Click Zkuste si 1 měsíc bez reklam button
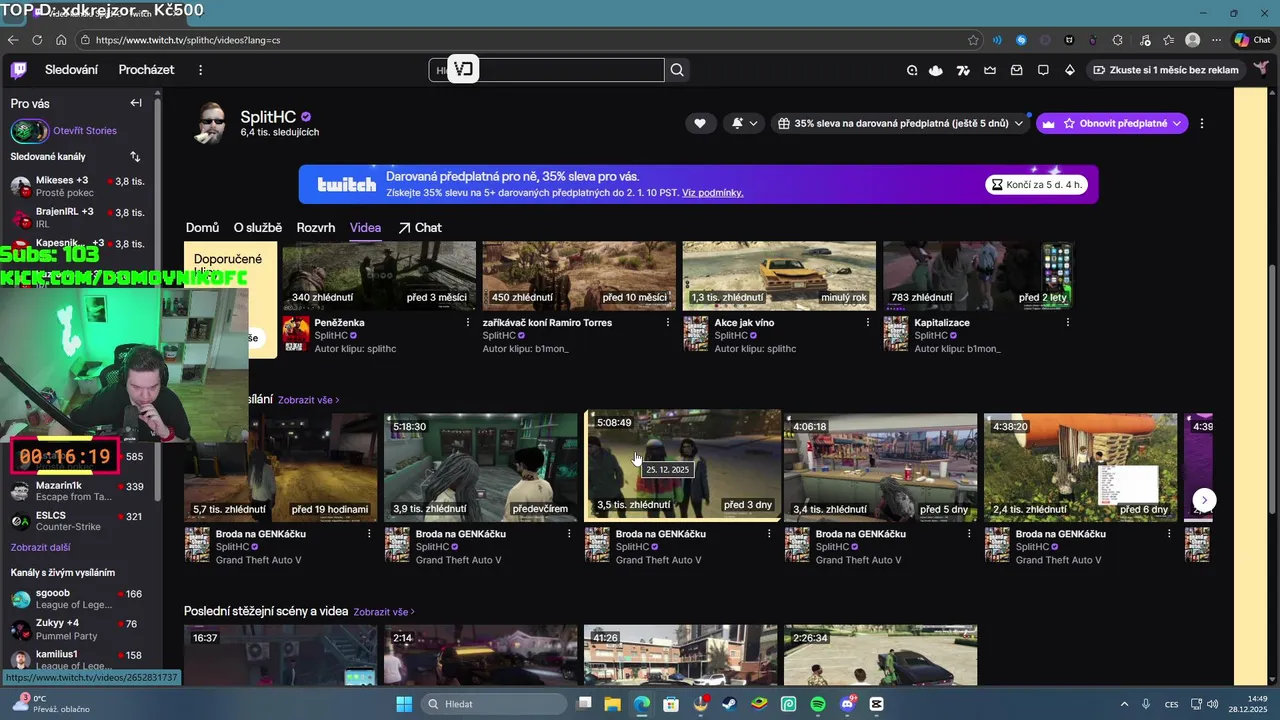Viewport: 1280px width, 720px height. [x=1165, y=70]
